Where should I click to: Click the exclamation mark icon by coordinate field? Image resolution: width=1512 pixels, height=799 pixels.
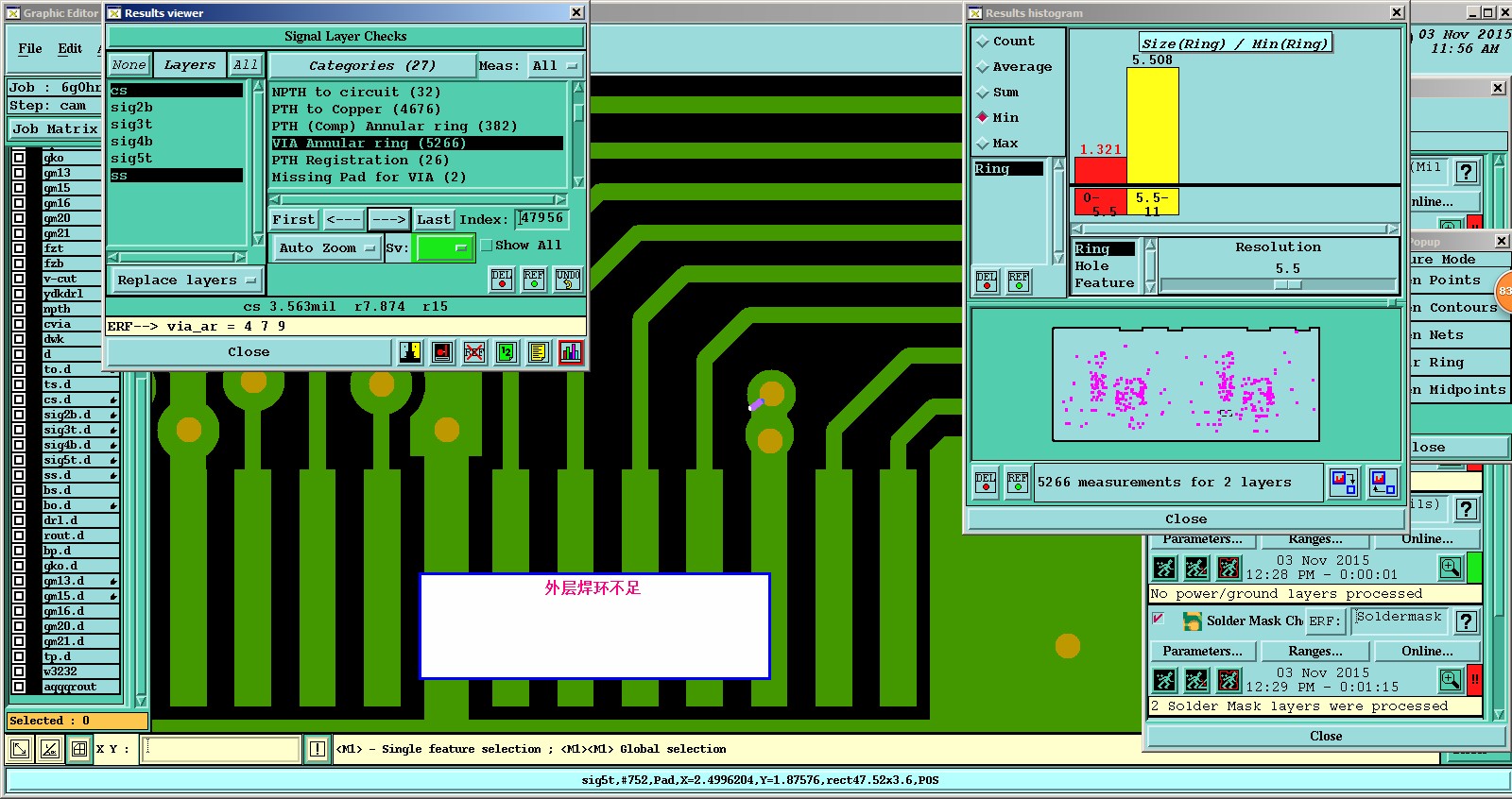(x=318, y=749)
